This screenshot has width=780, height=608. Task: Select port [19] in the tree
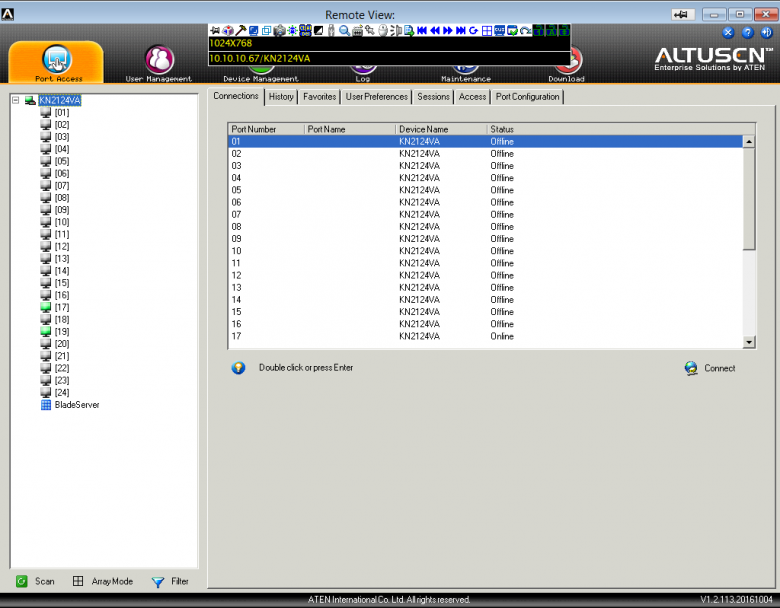point(62,331)
